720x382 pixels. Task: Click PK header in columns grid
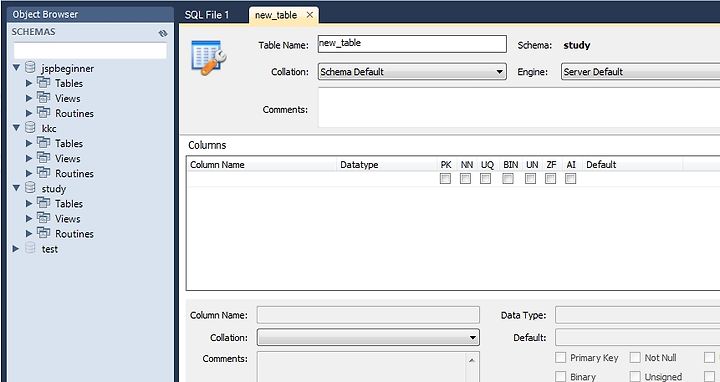445,164
